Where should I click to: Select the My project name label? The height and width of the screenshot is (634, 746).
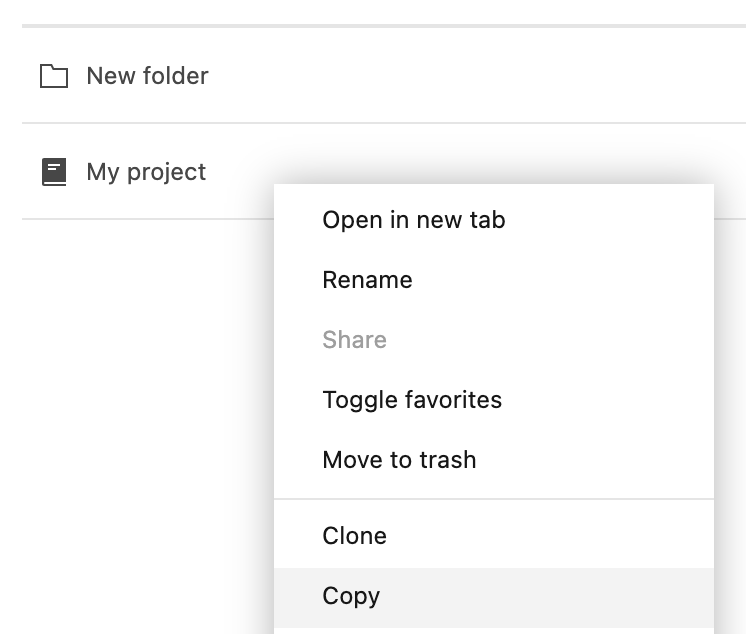click(146, 172)
